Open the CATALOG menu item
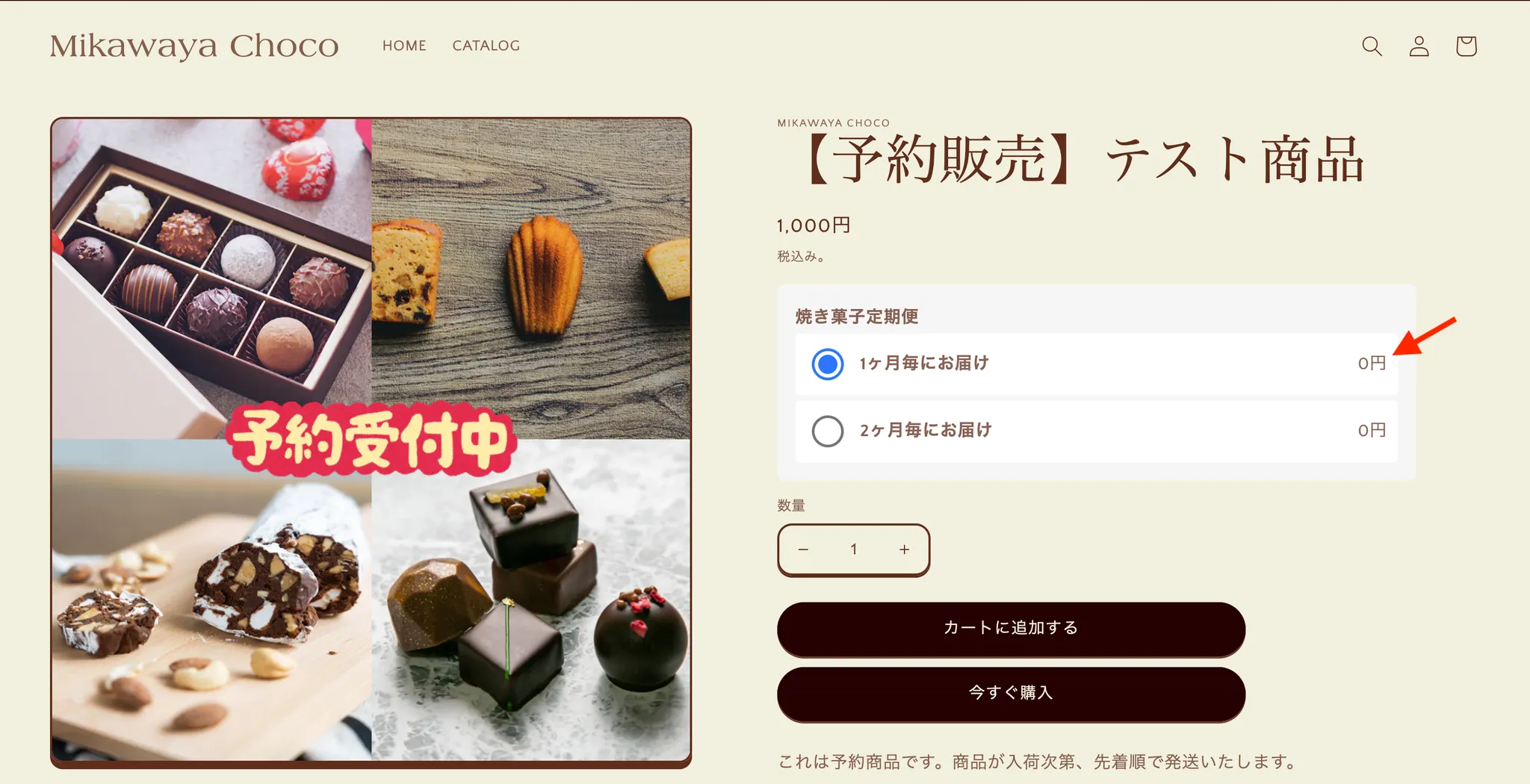Screen dimensions: 1530x784 pyautogui.click(x=486, y=46)
